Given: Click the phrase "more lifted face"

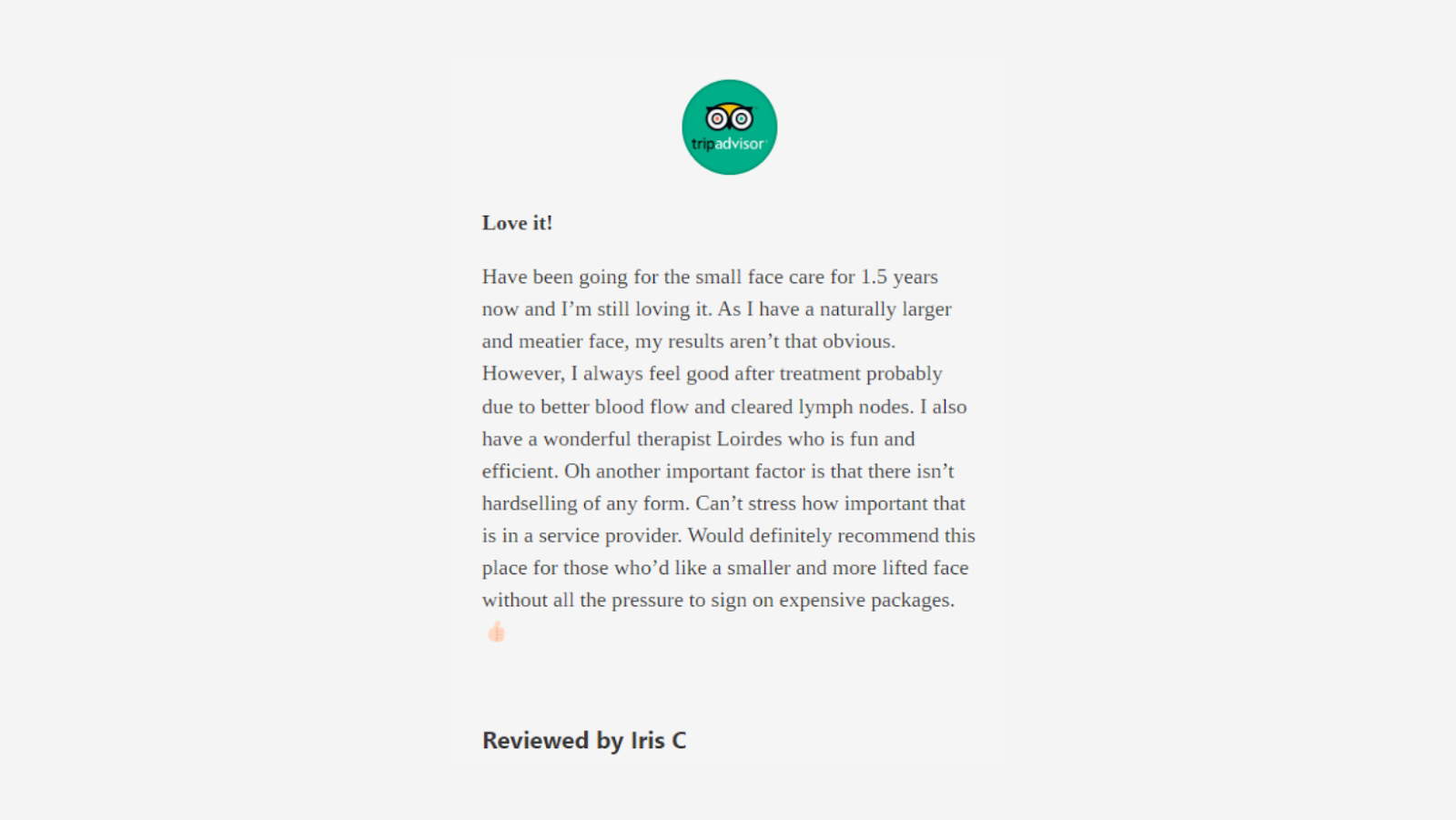Looking at the screenshot, I should point(900,568).
